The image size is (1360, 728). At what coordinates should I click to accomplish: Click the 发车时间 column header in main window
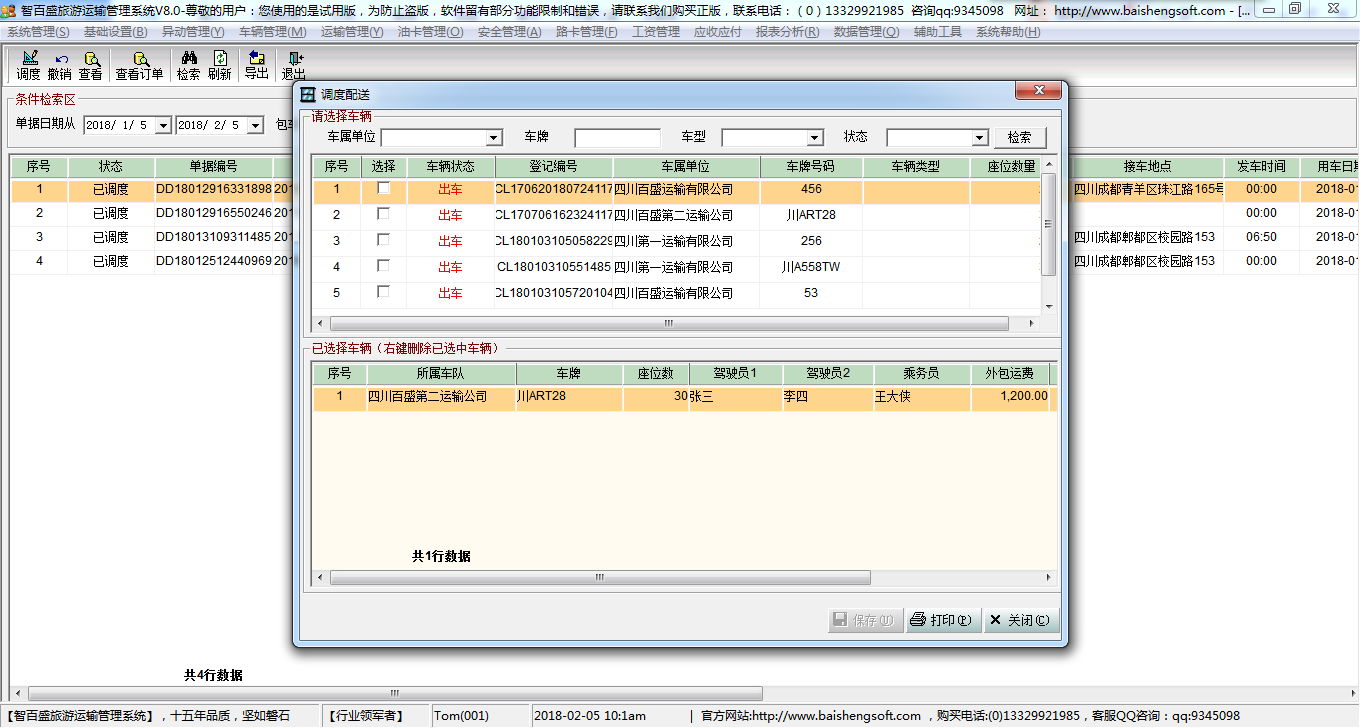(x=1261, y=166)
